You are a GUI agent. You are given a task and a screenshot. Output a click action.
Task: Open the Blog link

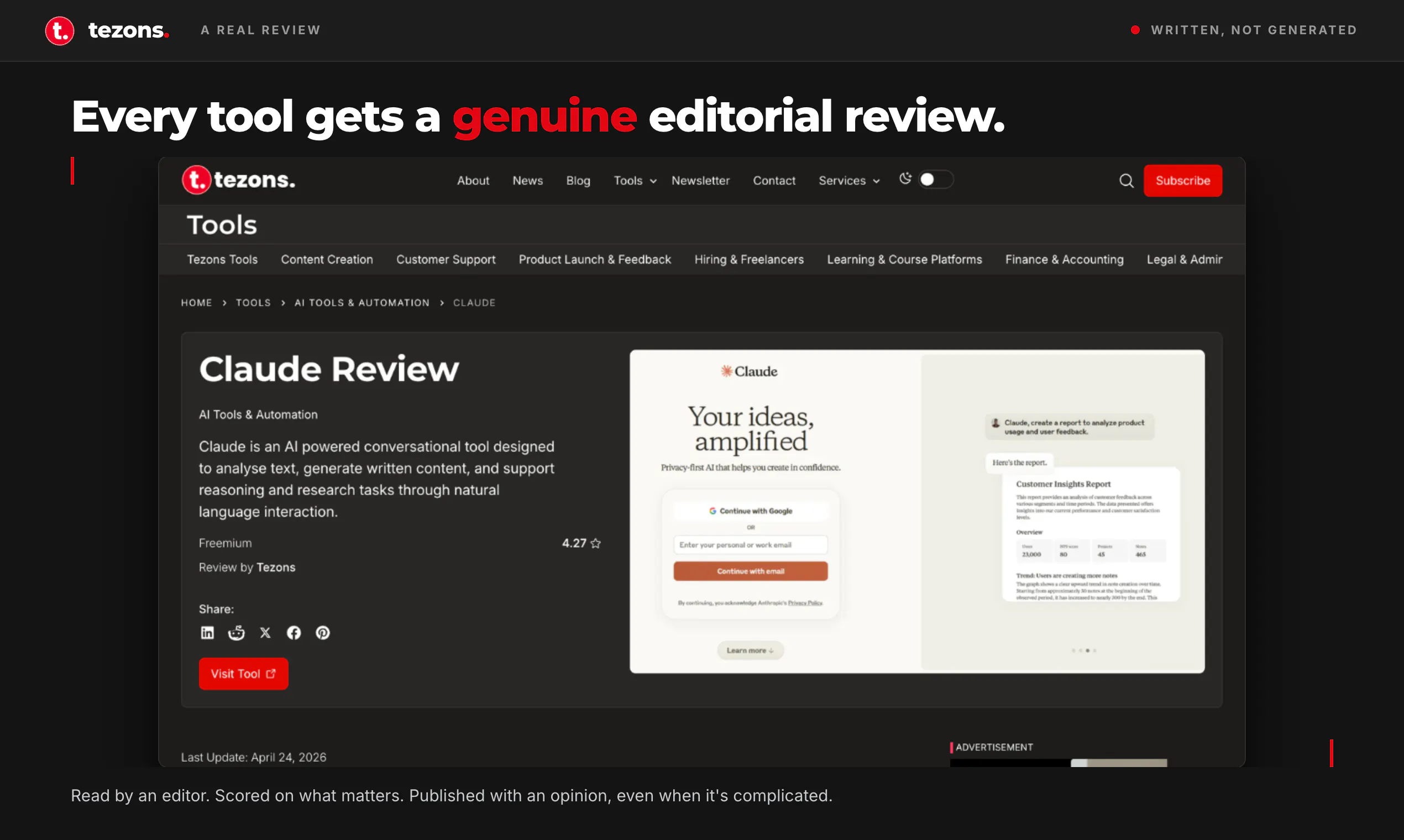point(578,181)
